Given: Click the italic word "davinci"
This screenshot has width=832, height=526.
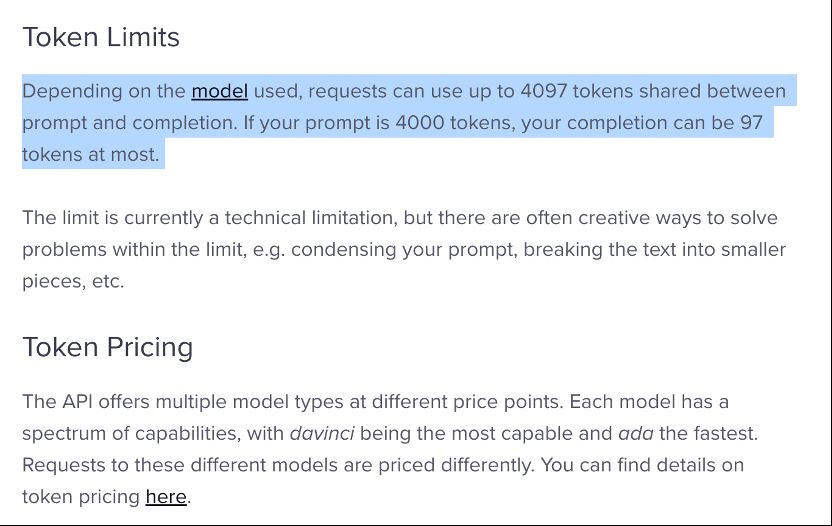Looking at the screenshot, I should tap(322, 434).
